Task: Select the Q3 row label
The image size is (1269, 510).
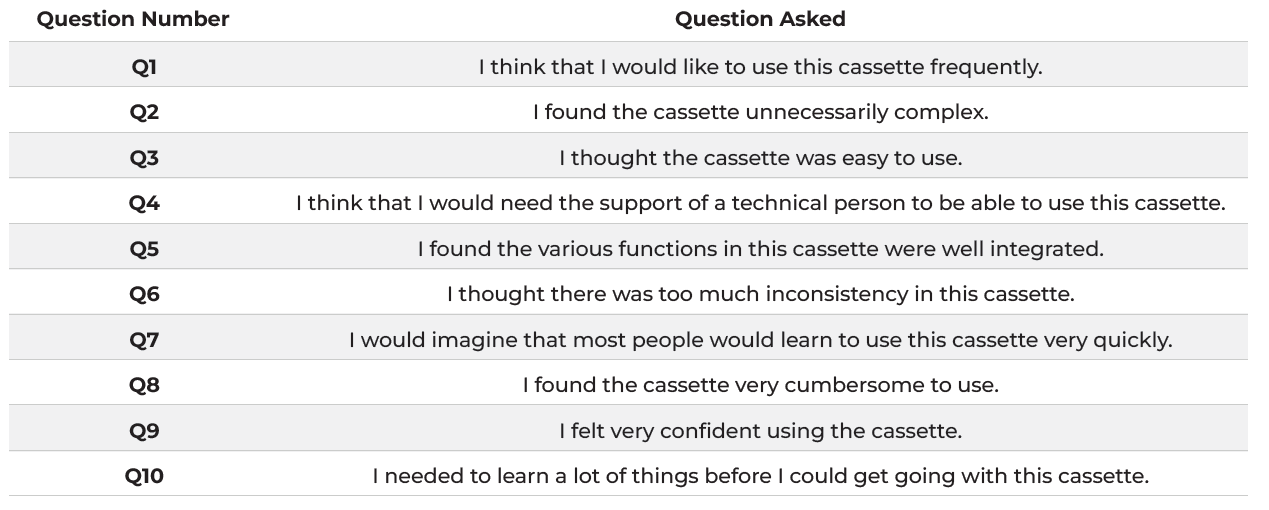Action: pyautogui.click(x=144, y=158)
